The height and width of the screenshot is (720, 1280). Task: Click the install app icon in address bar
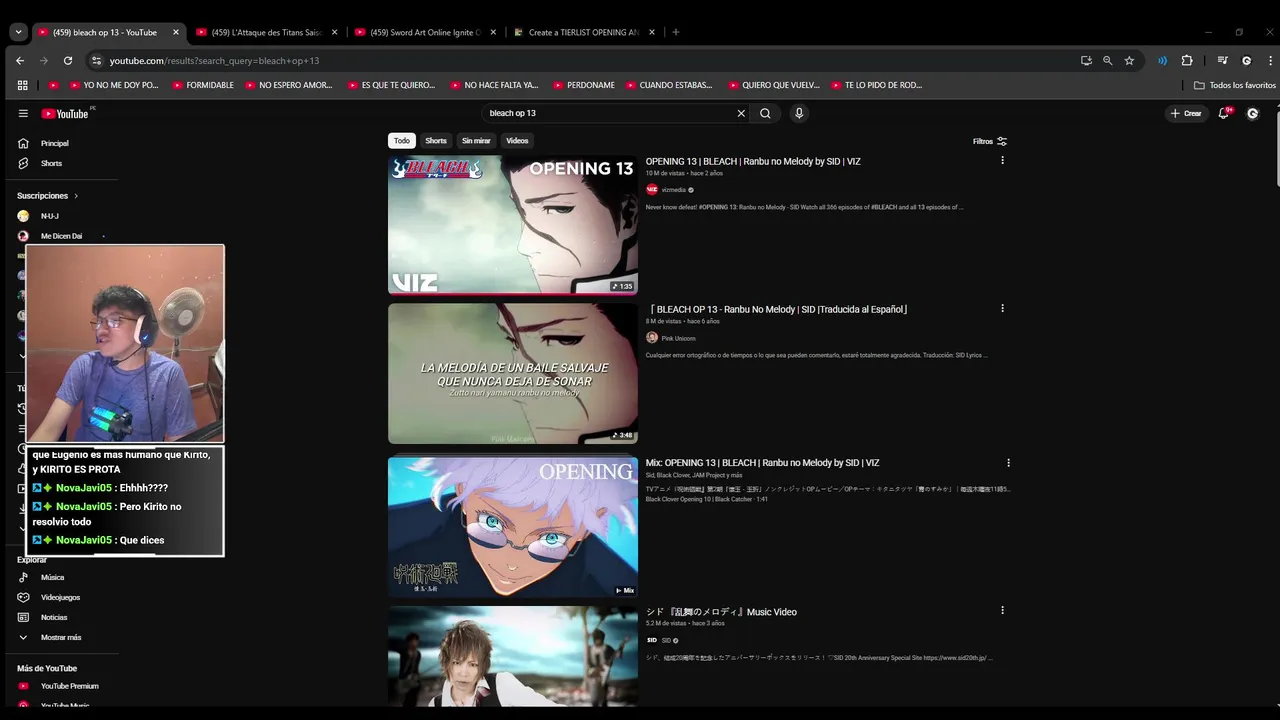click(x=1086, y=60)
